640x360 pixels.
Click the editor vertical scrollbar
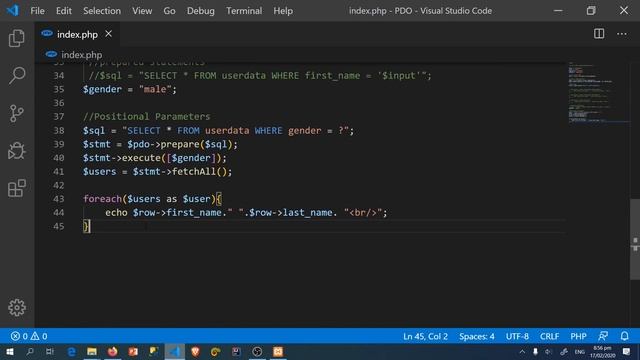pos(635,239)
